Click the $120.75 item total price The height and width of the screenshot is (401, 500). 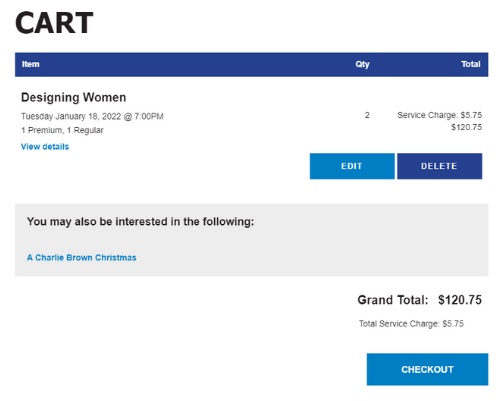click(467, 127)
